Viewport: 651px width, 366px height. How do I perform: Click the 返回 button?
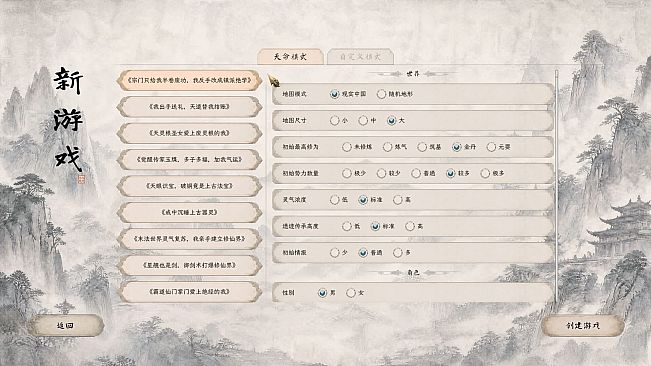[65, 326]
